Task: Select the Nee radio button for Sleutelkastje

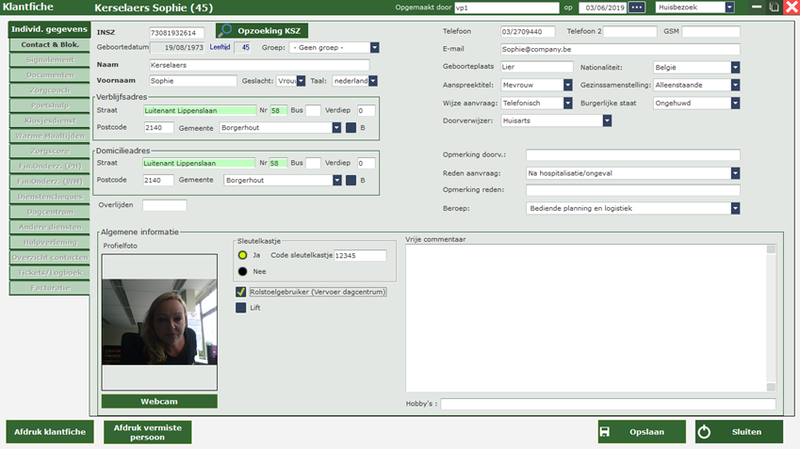Action: click(x=242, y=271)
